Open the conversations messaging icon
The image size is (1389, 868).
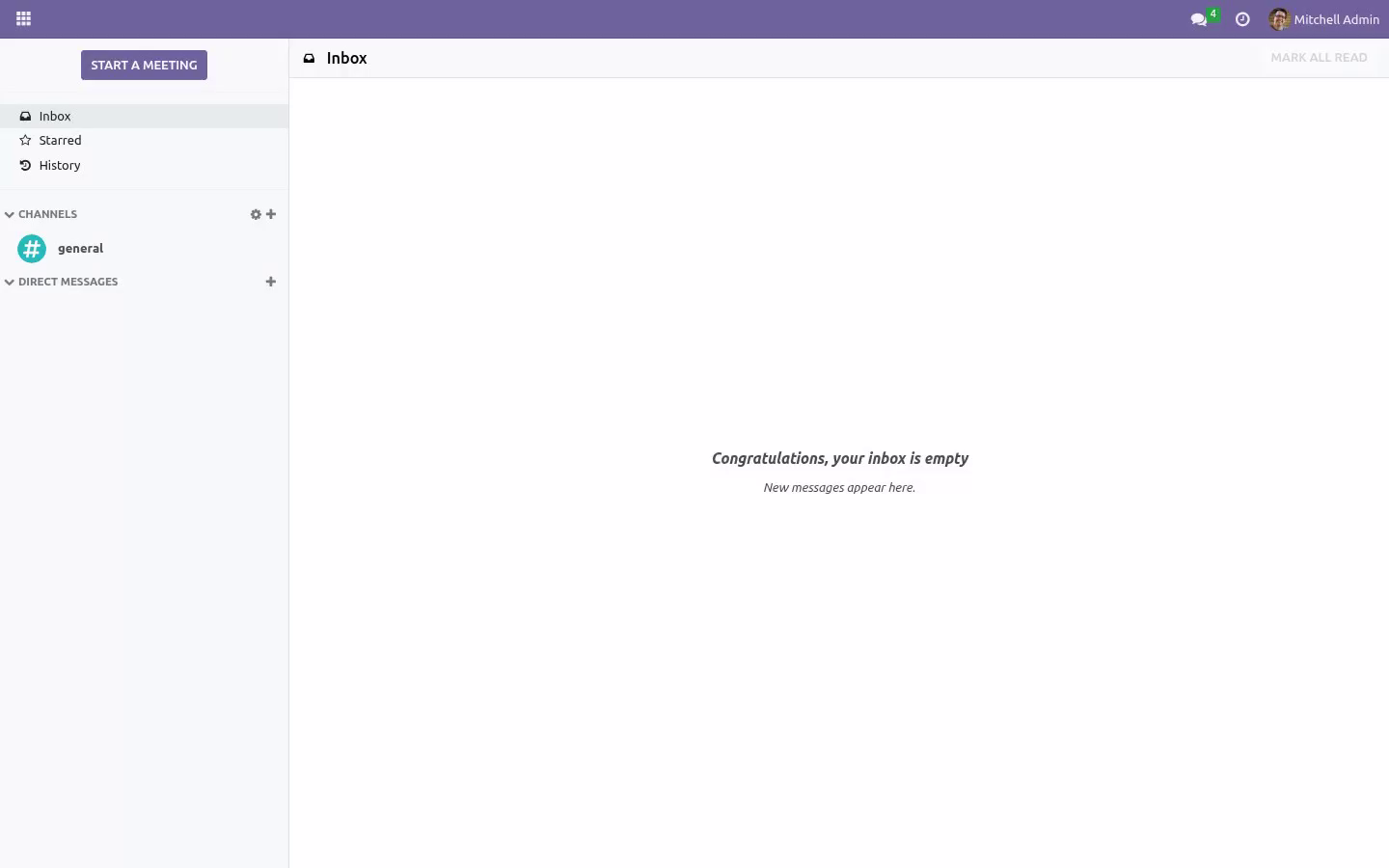tap(1199, 19)
